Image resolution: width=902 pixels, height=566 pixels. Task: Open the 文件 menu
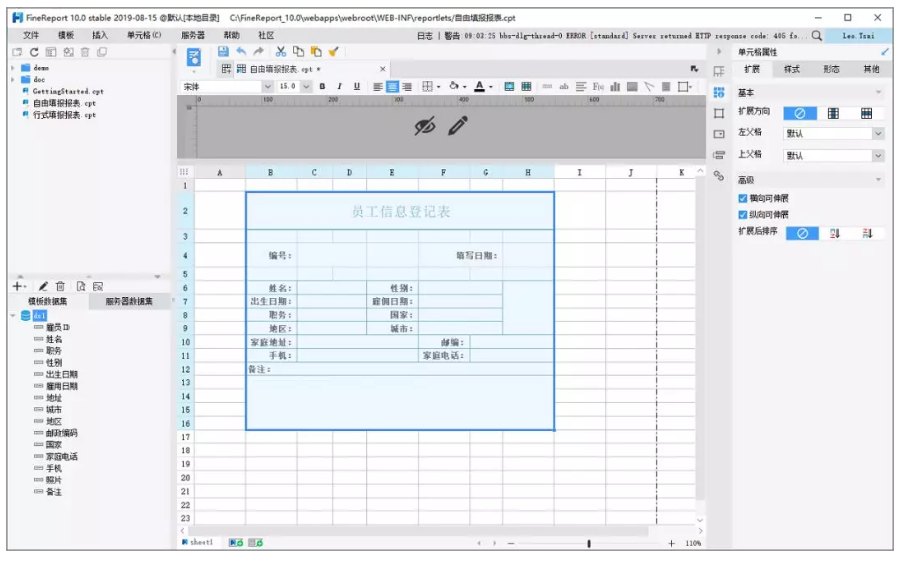click(31, 36)
